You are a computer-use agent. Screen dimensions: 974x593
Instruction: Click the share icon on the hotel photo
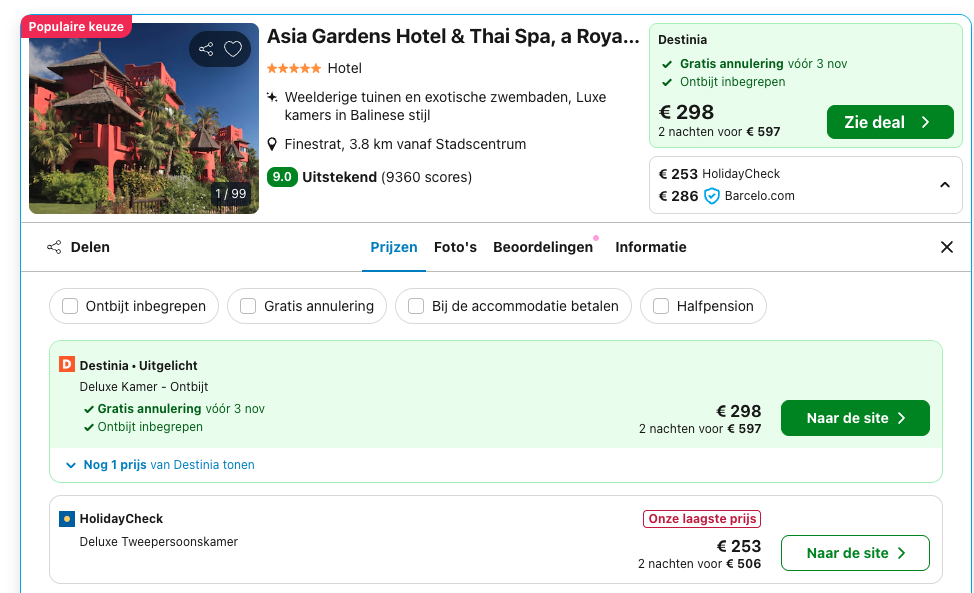(x=207, y=48)
